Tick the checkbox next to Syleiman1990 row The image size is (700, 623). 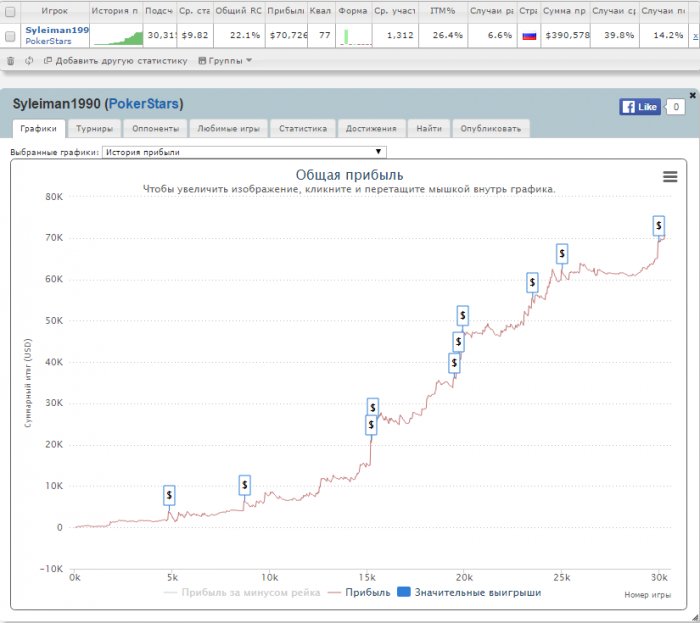pyautogui.click(x=10, y=36)
